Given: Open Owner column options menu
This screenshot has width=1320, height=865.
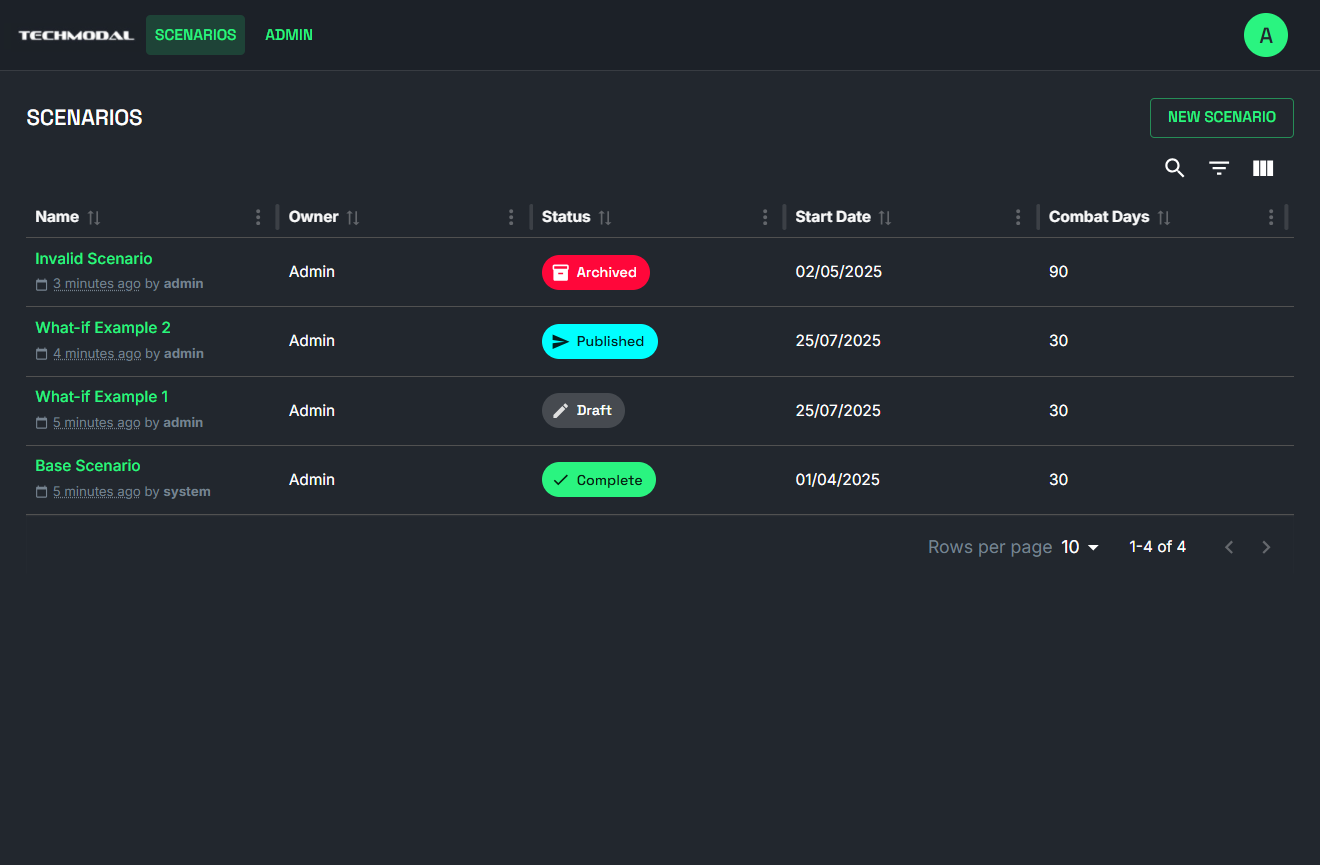Looking at the screenshot, I should [x=511, y=217].
